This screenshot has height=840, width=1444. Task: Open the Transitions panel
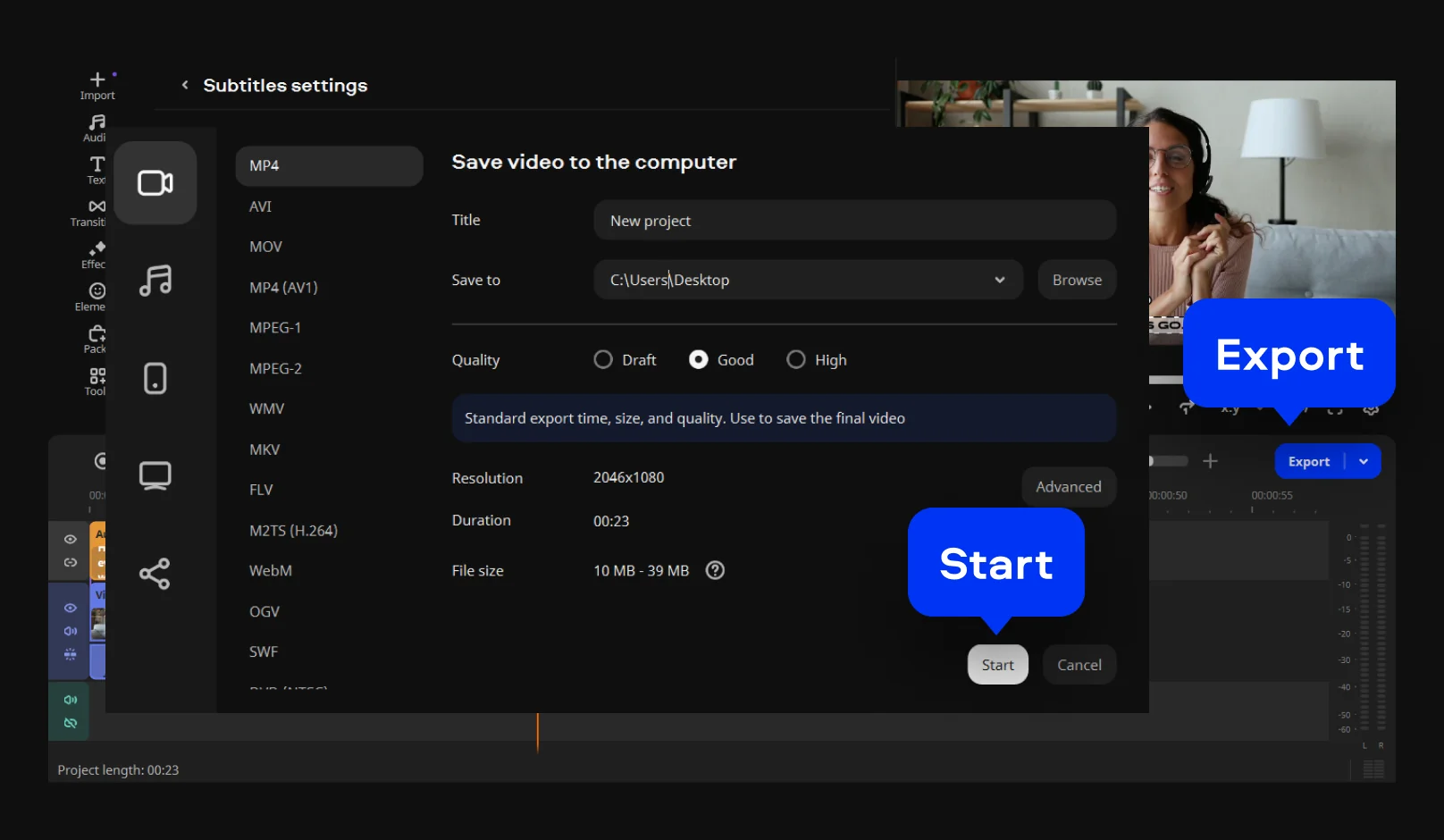pyautogui.click(x=89, y=213)
